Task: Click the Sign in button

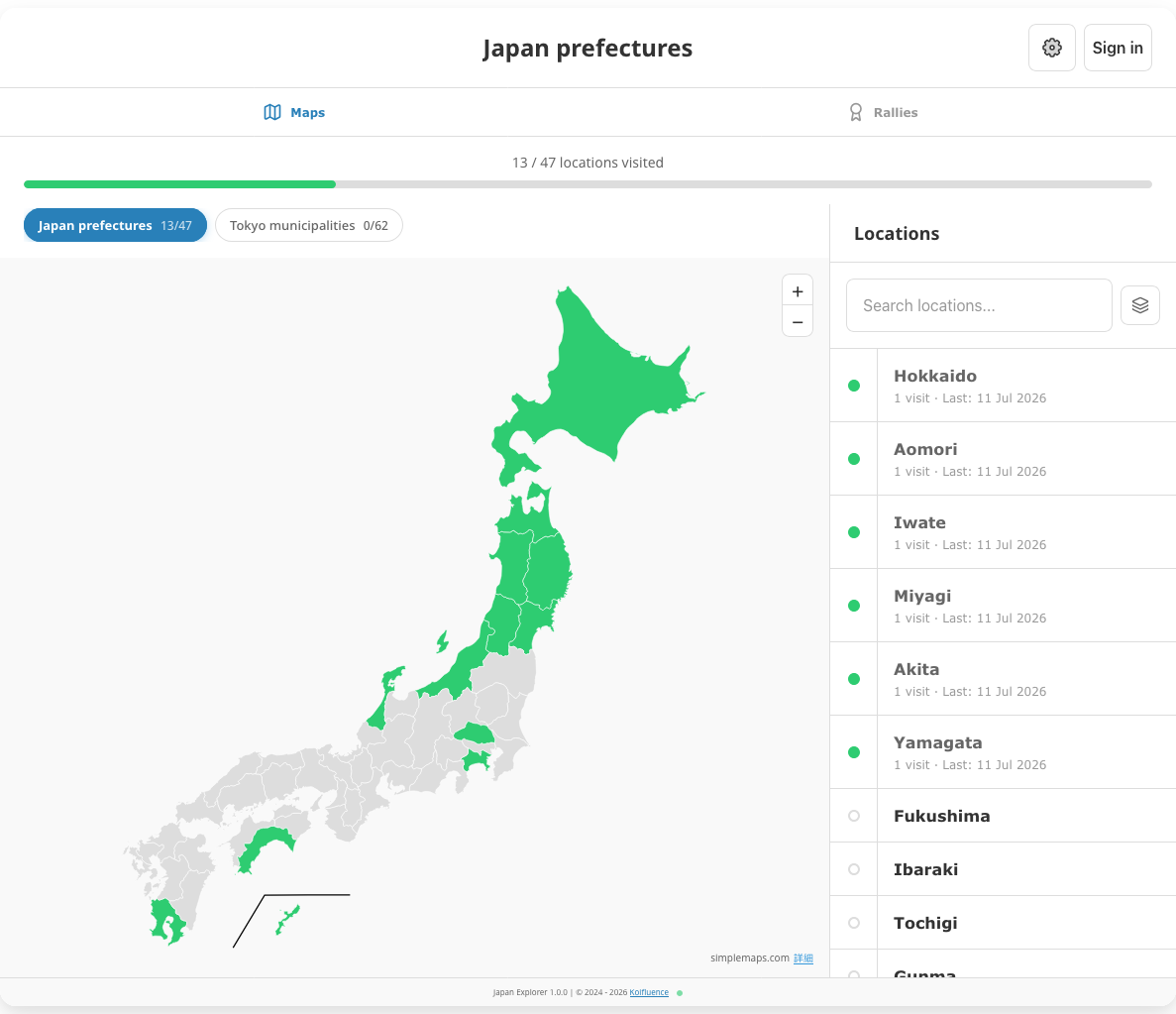Action: pyautogui.click(x=1118, y=48)
